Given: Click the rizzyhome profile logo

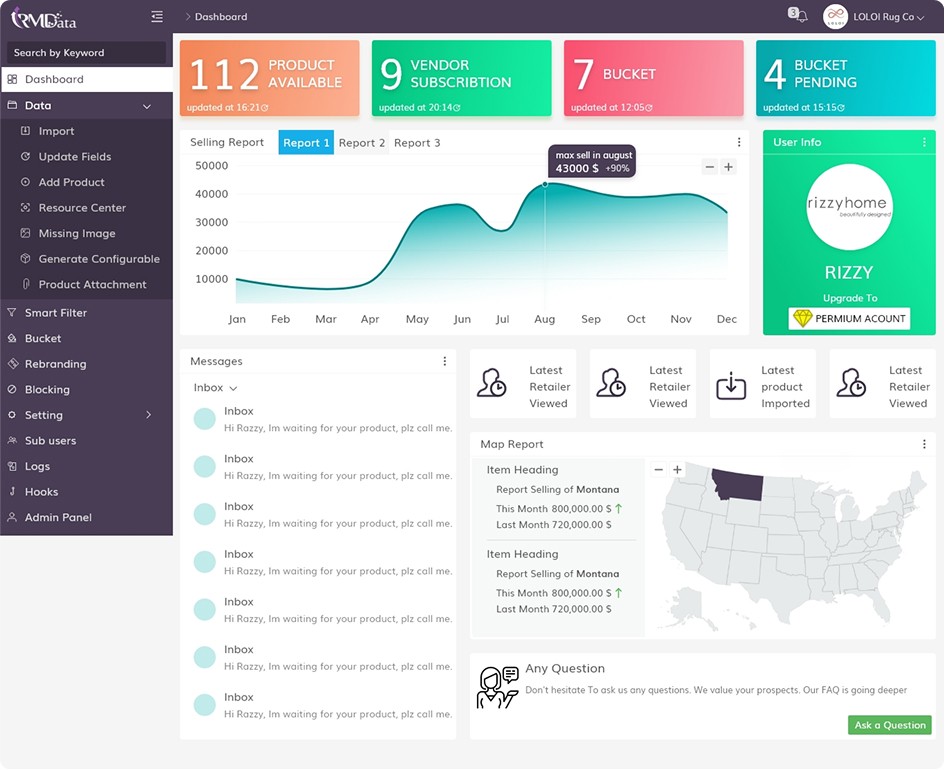Looking at the screenshot, I should 849,207.
